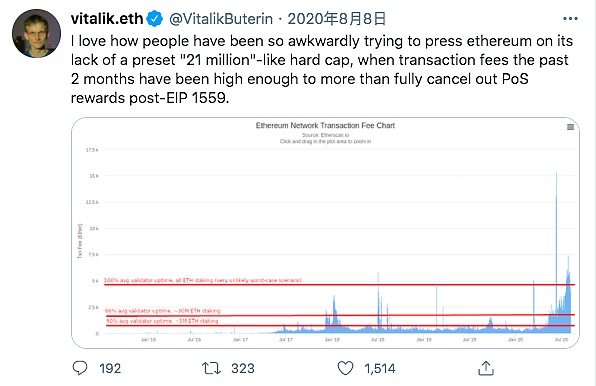
Task: Like the tweet with the heart icon
Action: click(x=345, y=368)
